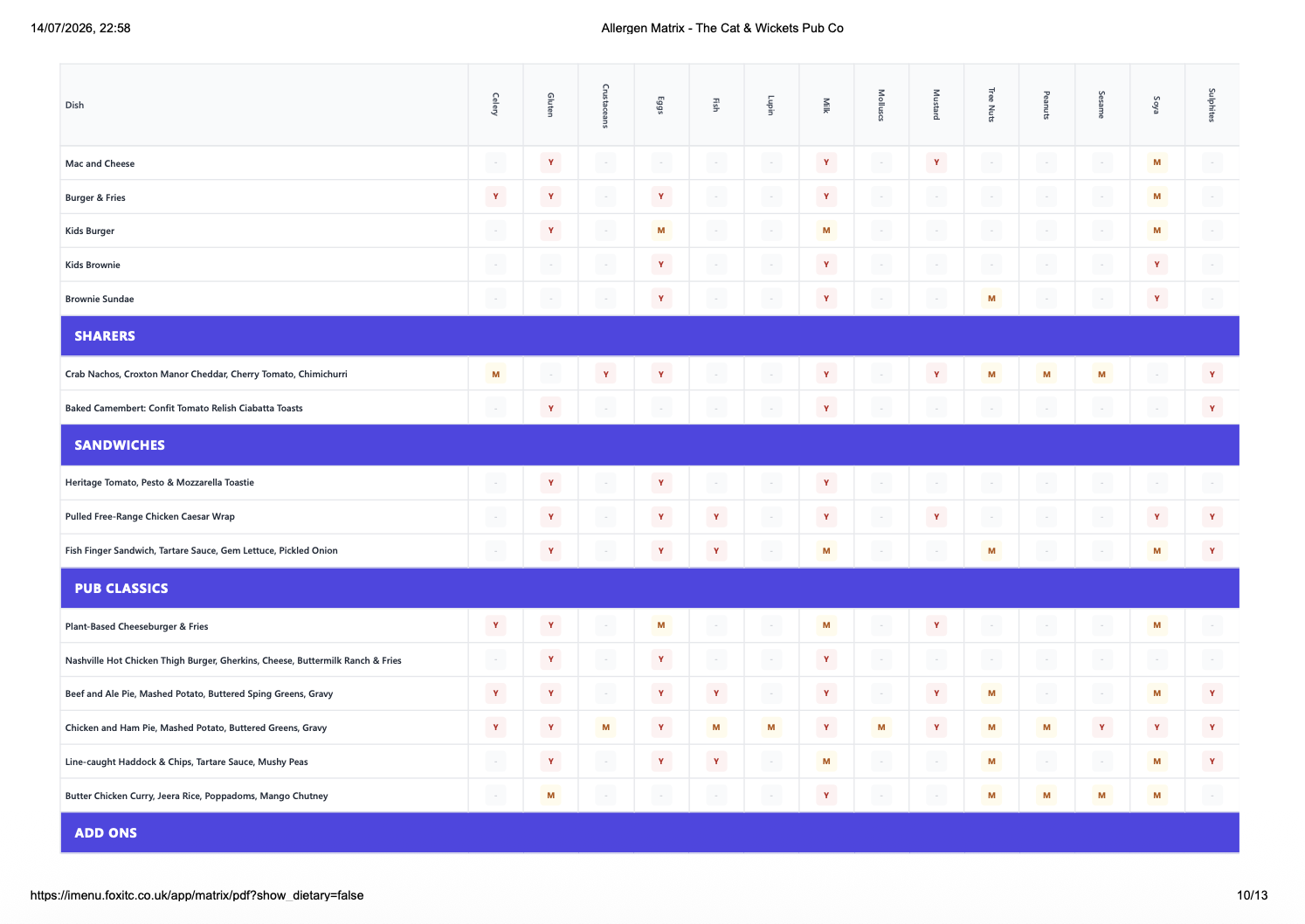Select the Crab Nachos dish name

(x=206, y=374)
